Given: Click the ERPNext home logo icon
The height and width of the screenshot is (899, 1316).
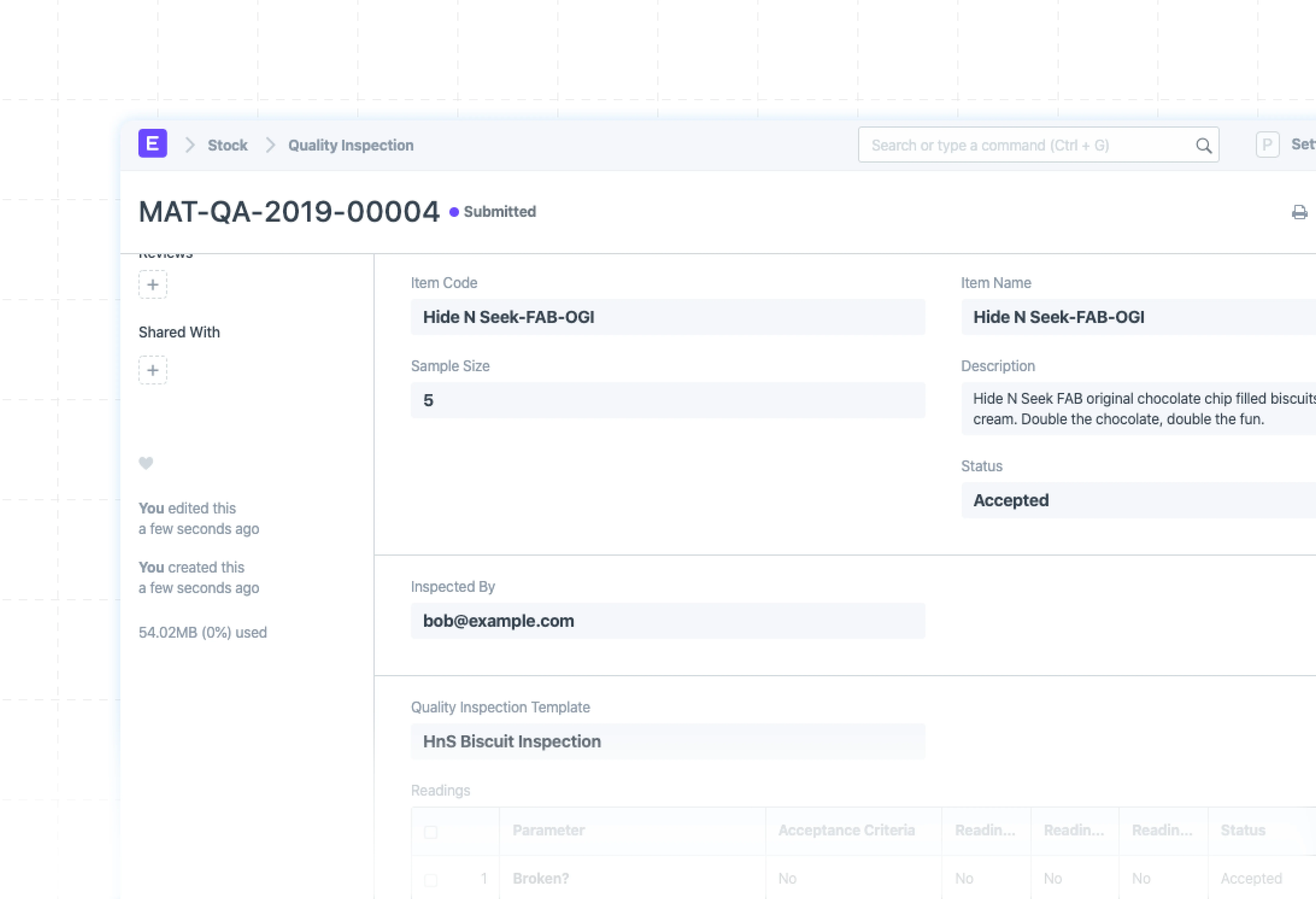Looking at the screenshot, I should click(x=152, y=144).
